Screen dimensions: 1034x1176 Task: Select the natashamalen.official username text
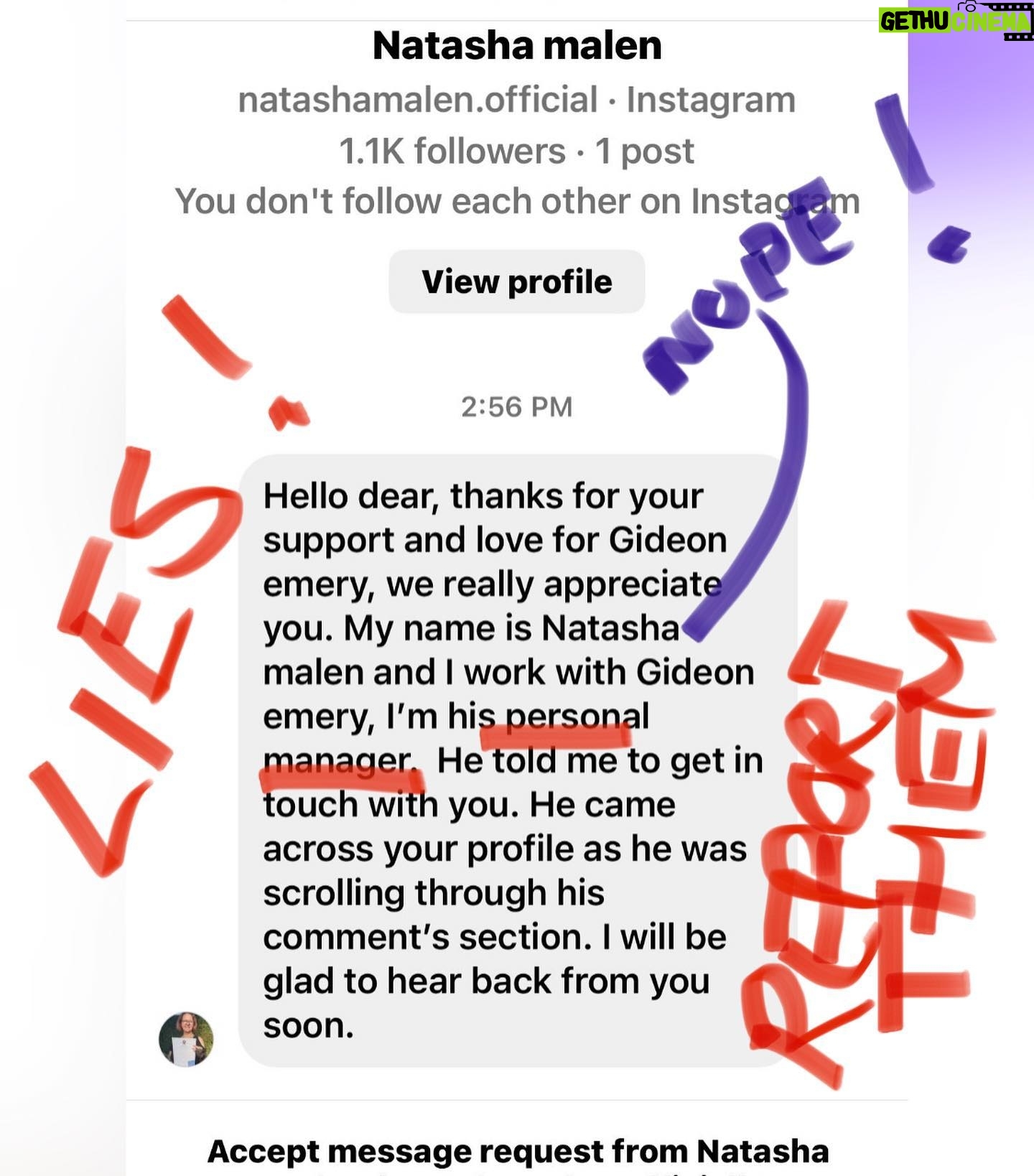tap(418, 99)
